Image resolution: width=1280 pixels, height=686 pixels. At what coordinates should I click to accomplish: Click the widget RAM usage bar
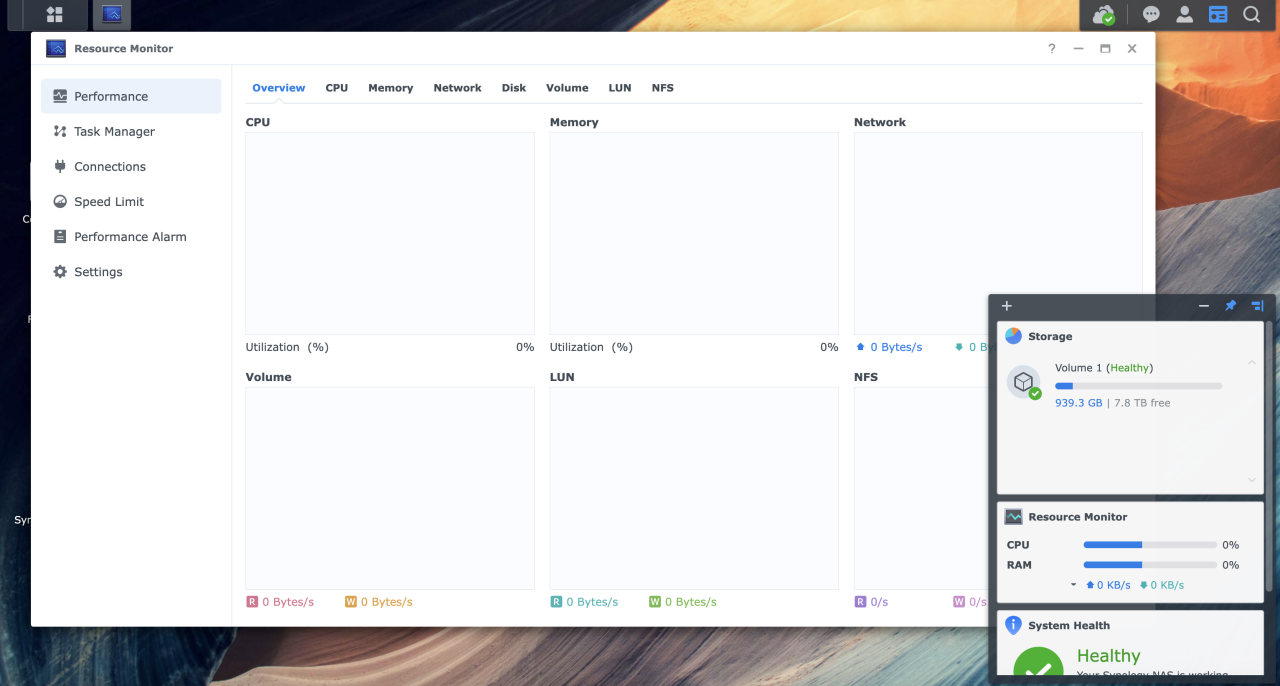[1150, 565]
